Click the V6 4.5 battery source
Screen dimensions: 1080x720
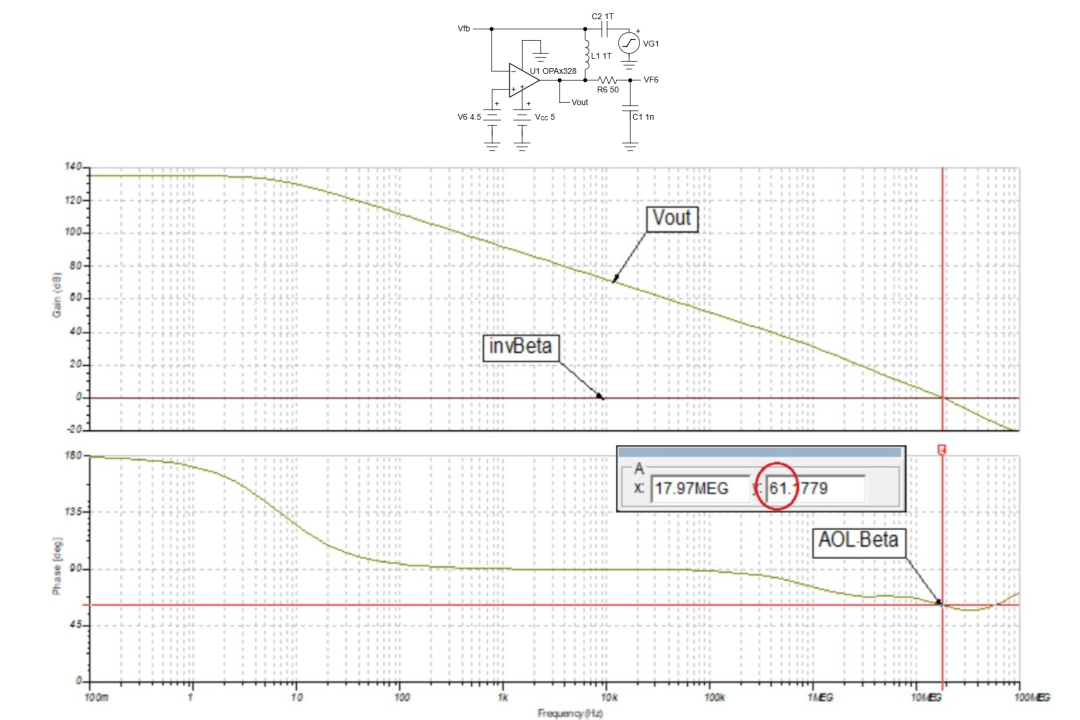click(x=492, y=116)
